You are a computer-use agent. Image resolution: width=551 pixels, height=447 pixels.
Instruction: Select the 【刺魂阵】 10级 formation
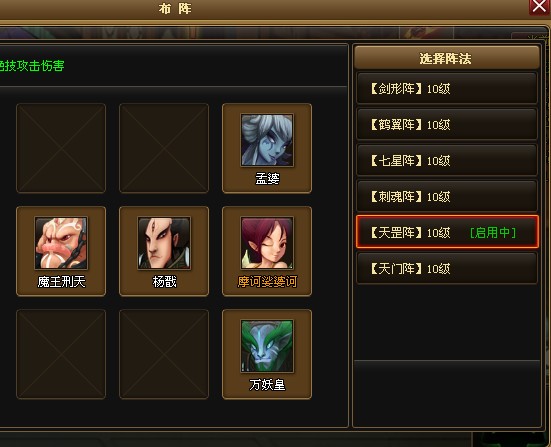tap(447, 196)
